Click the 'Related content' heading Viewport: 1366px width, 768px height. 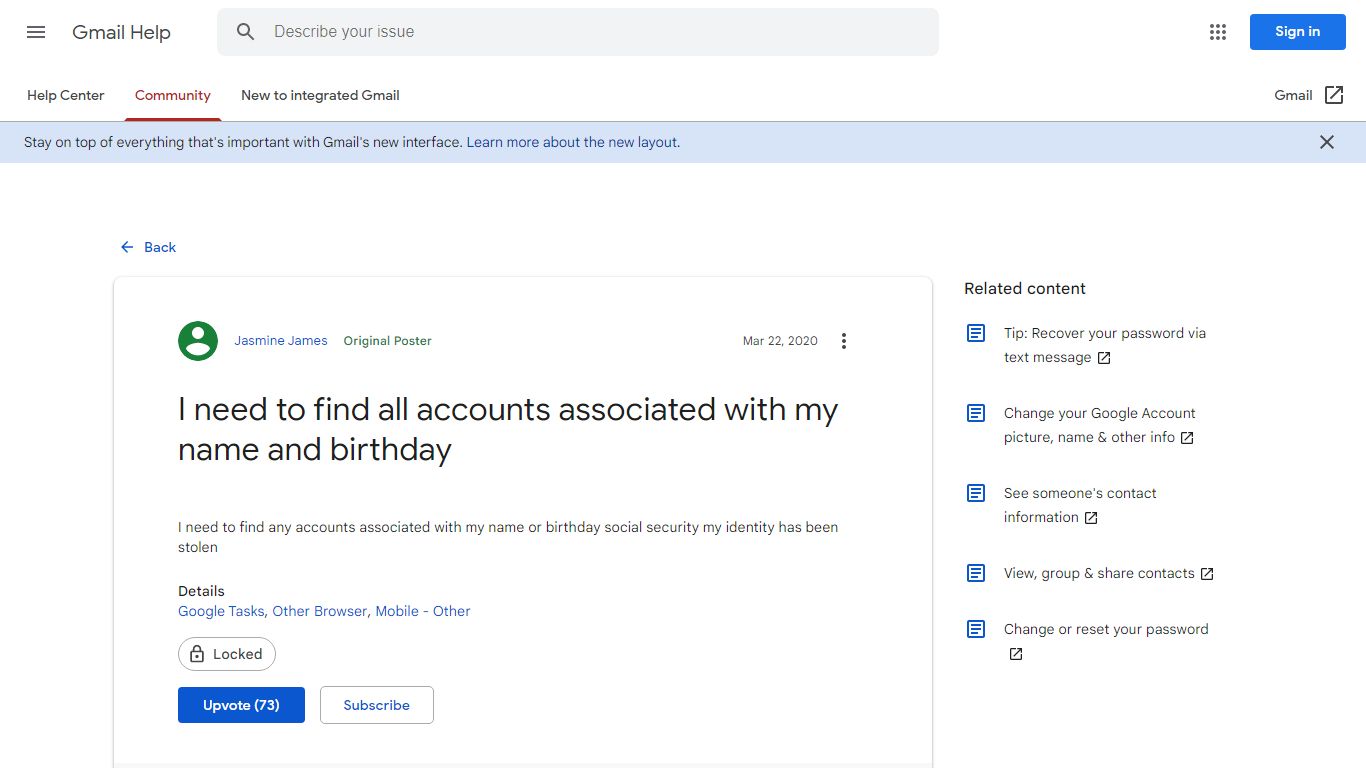(1025, 288)
